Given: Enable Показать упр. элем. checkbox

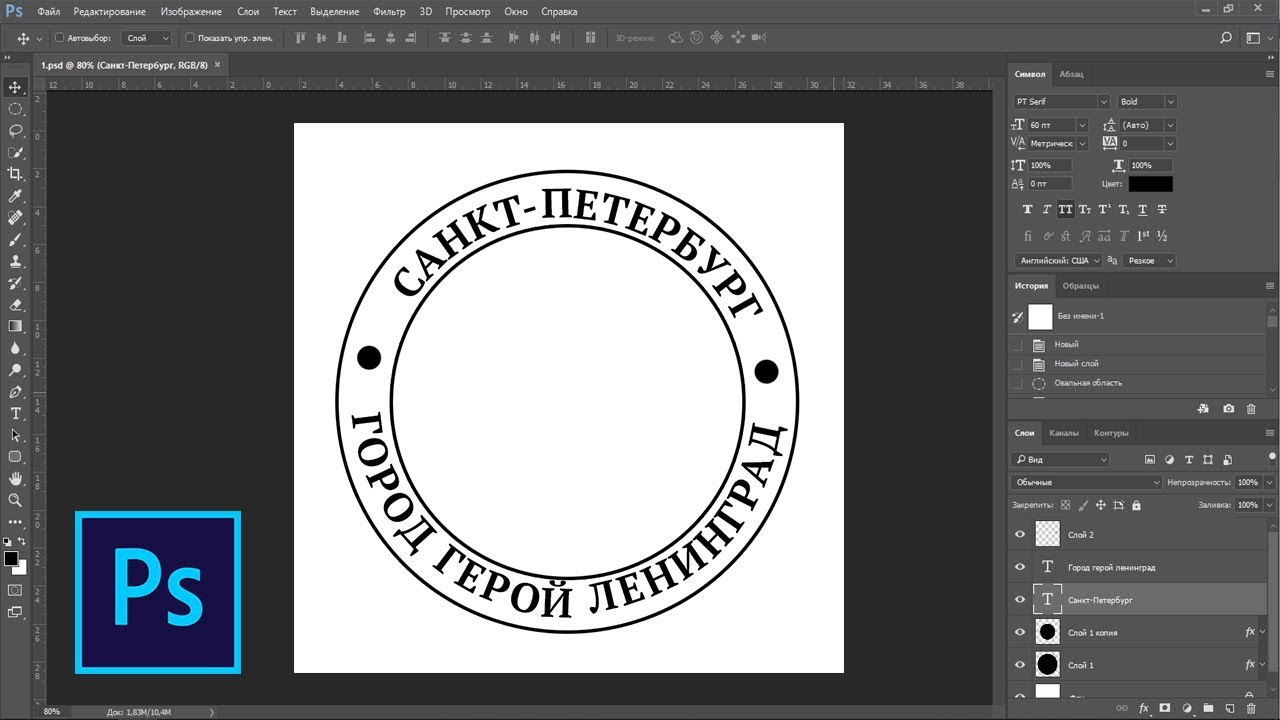Looking at the screenshot, I should 190,38.
